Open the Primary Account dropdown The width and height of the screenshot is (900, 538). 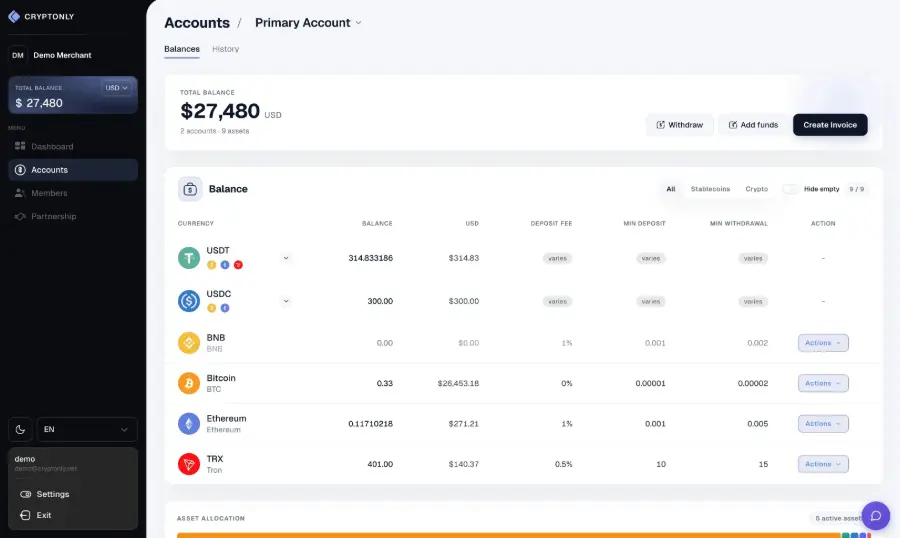[x=308, y=23]
